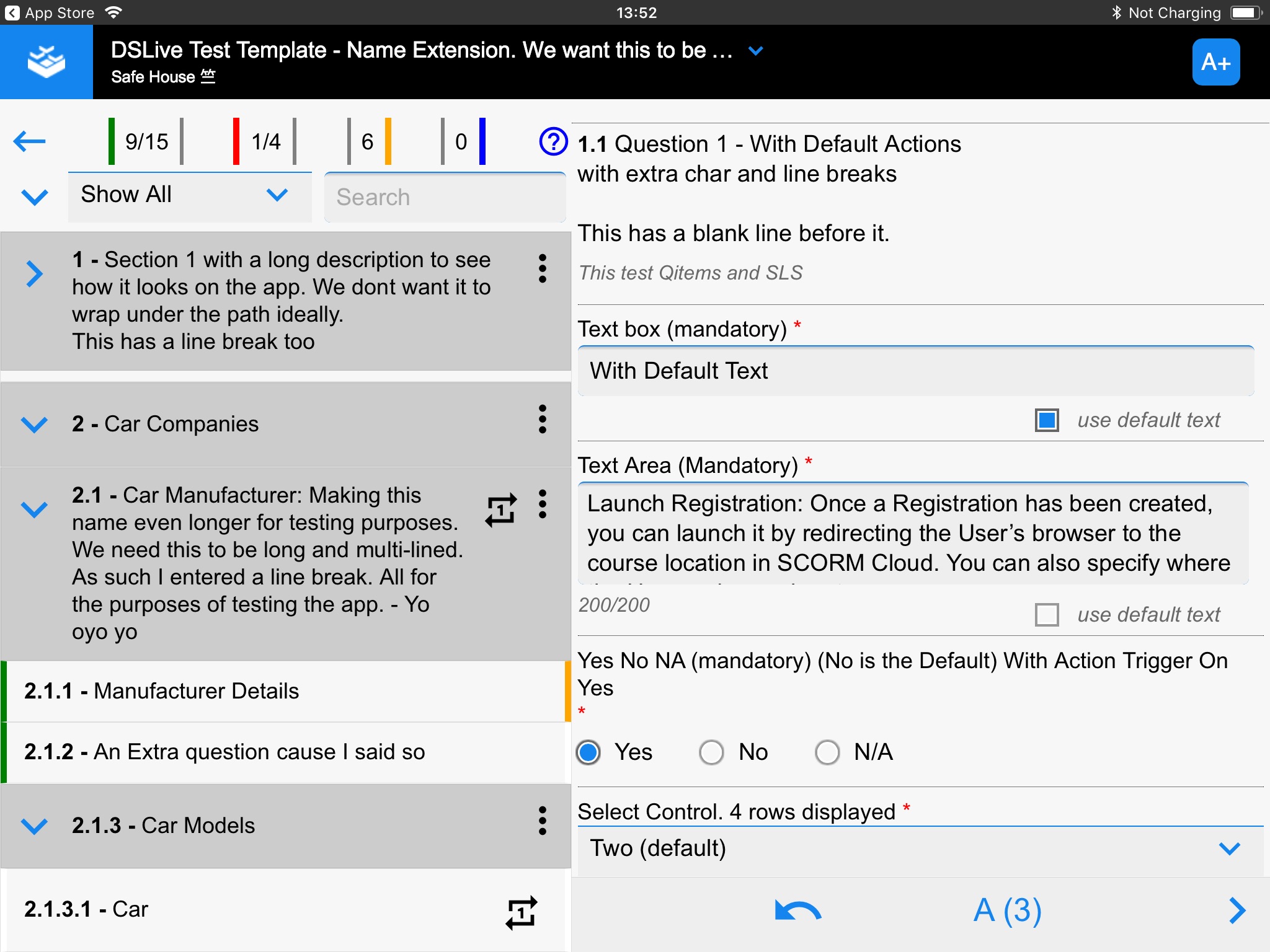This screenshot has width=1270, height=952.
Task: Tap the Wi-Fi icon in the status bar
Action: pyautogui.click(x=113, y=12)
